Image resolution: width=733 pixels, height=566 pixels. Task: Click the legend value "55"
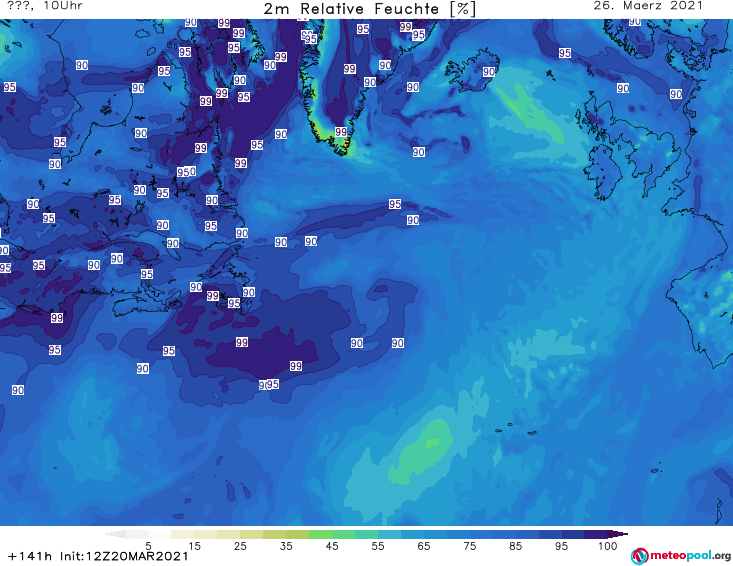378,546
